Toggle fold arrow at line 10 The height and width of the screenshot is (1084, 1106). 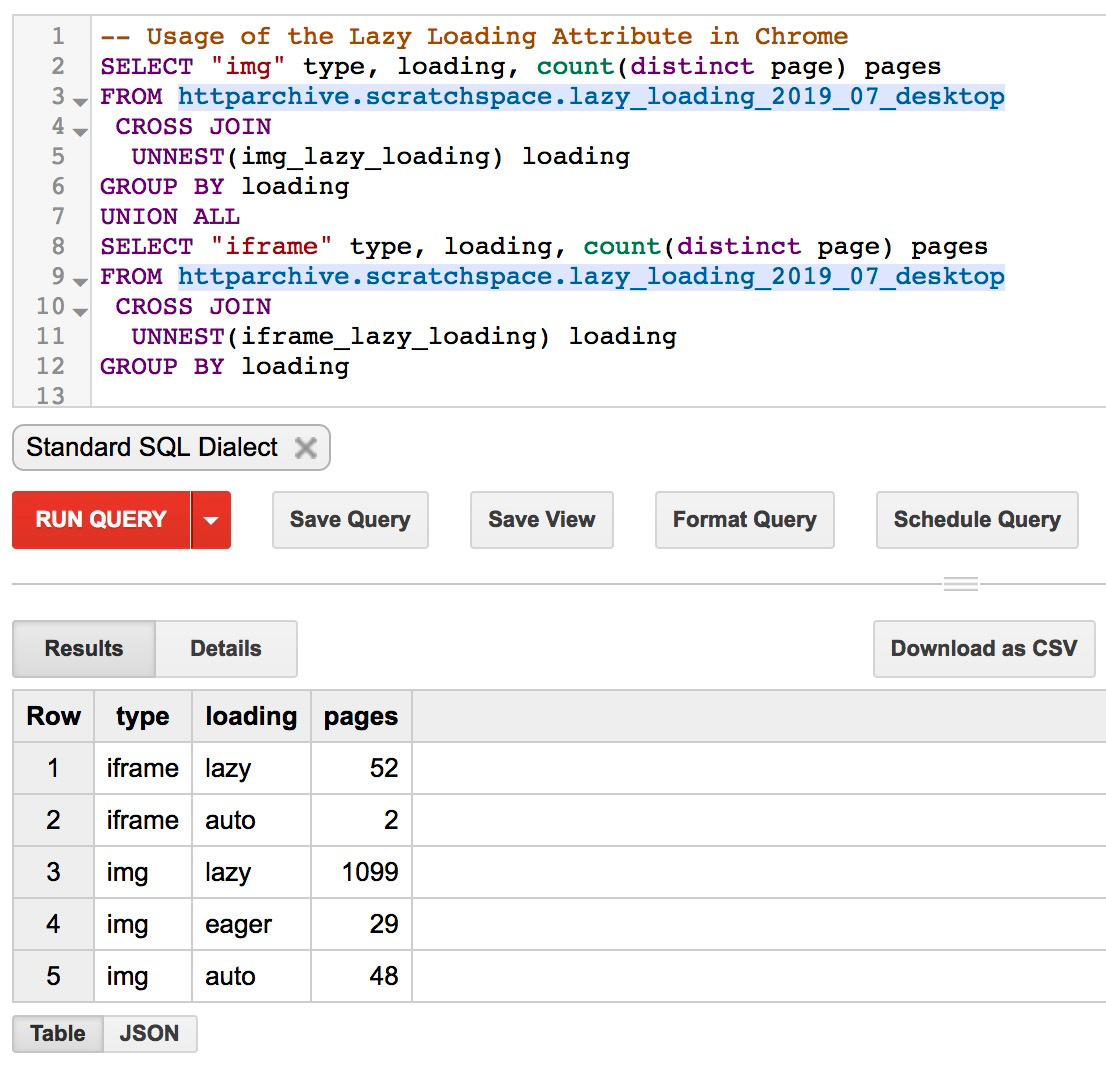80,308
